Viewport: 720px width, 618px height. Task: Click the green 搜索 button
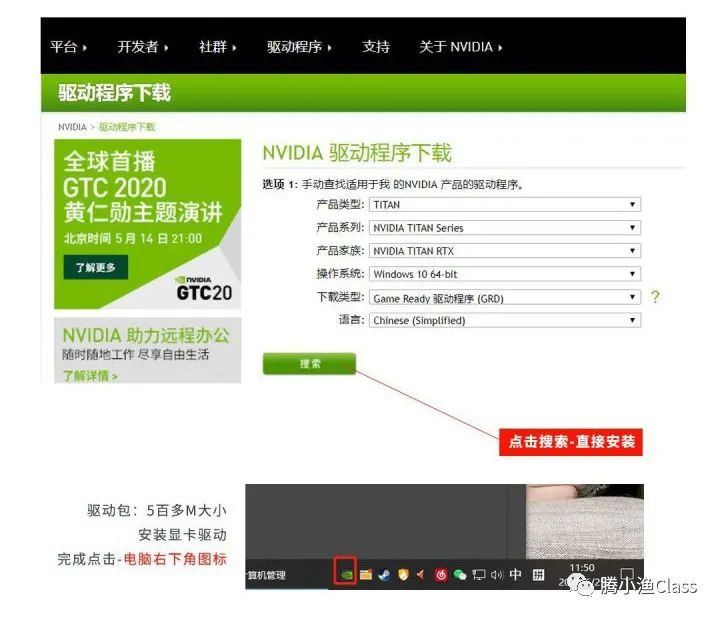coord(309,364)
